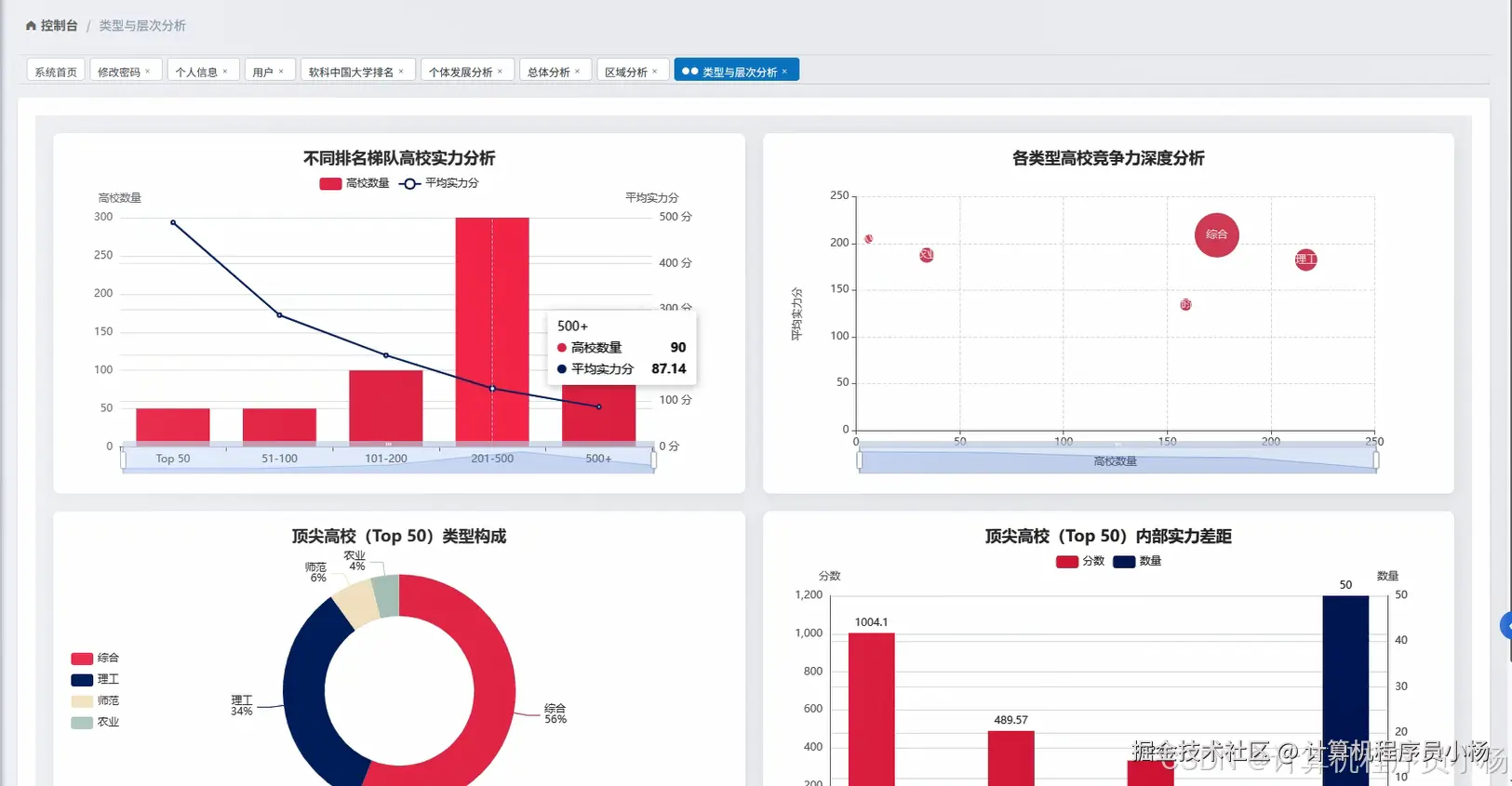Toggle the 数量 legend series

click(1137, 561)
